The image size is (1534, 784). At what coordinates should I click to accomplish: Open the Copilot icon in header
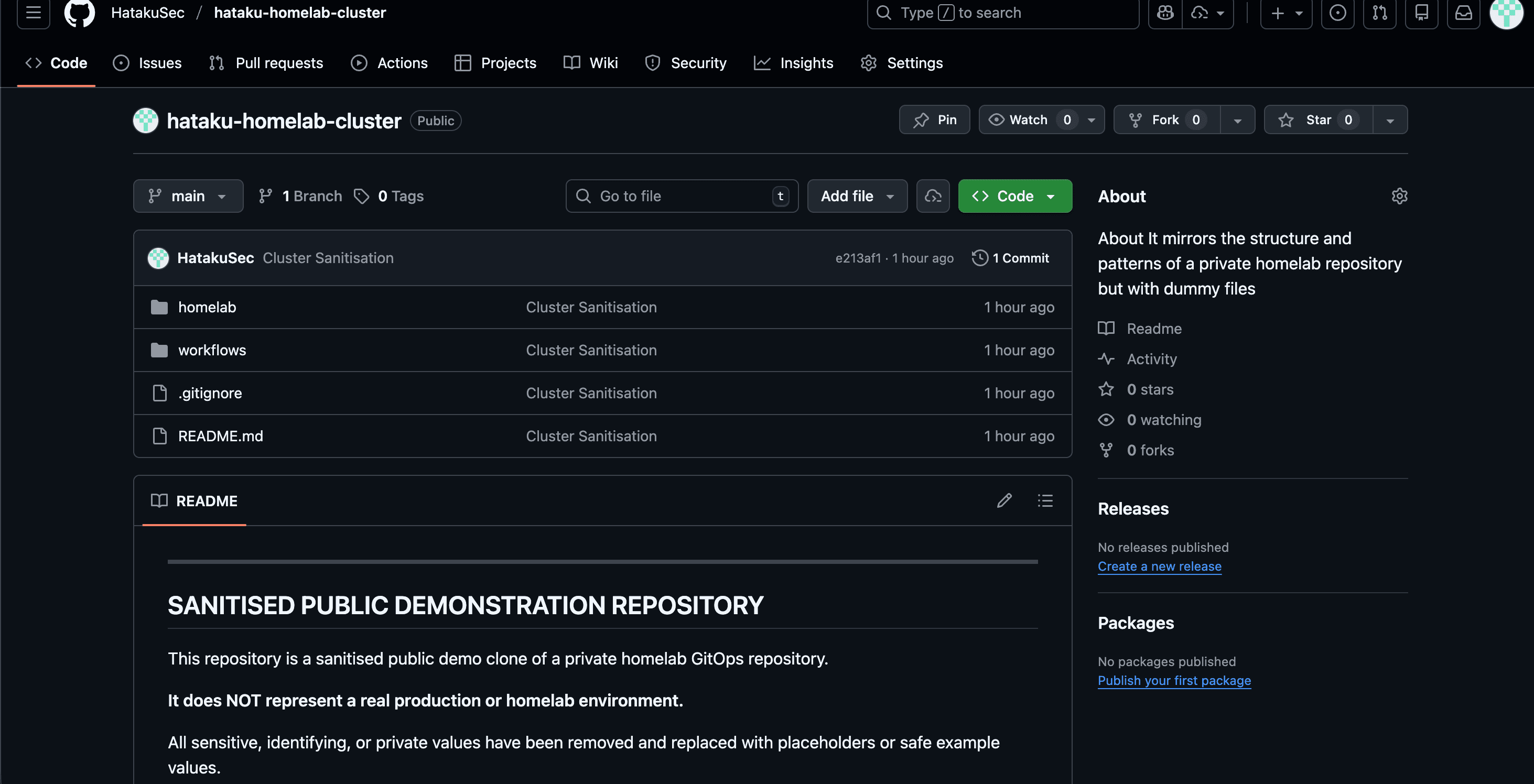[x=1165, y=13]
